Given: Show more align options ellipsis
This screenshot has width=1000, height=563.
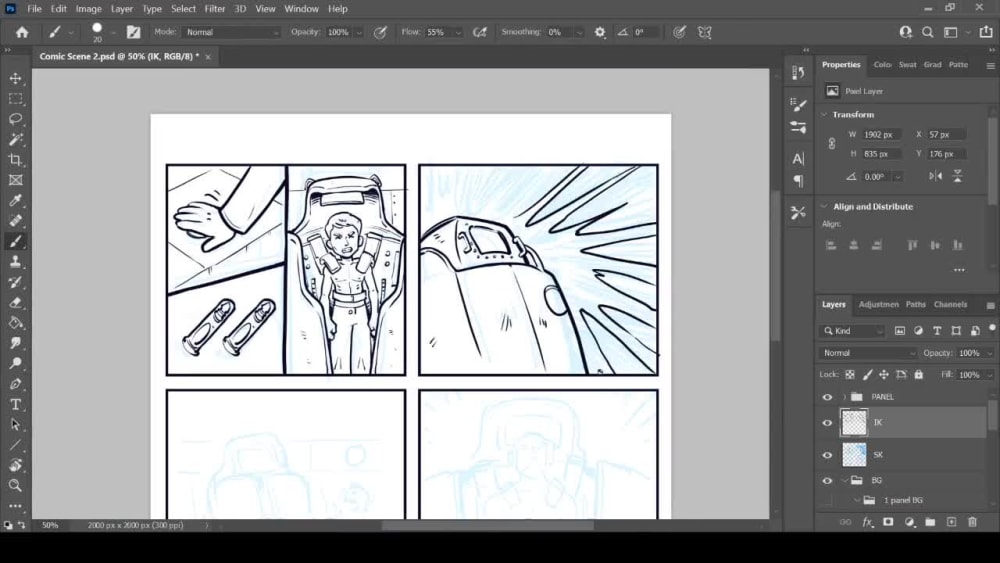Looking at the screenshot, I should [959, 270].
